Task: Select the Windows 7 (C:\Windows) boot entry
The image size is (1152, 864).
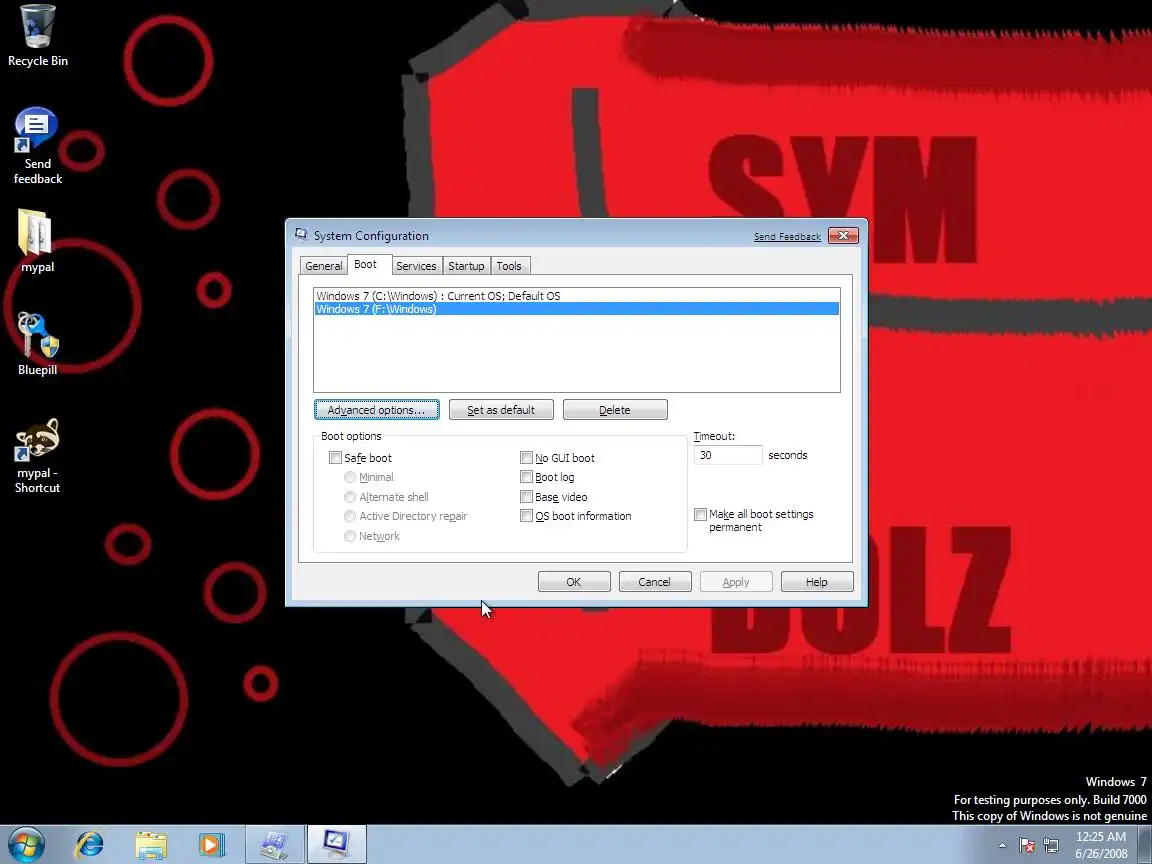Action: click(577, 296)
